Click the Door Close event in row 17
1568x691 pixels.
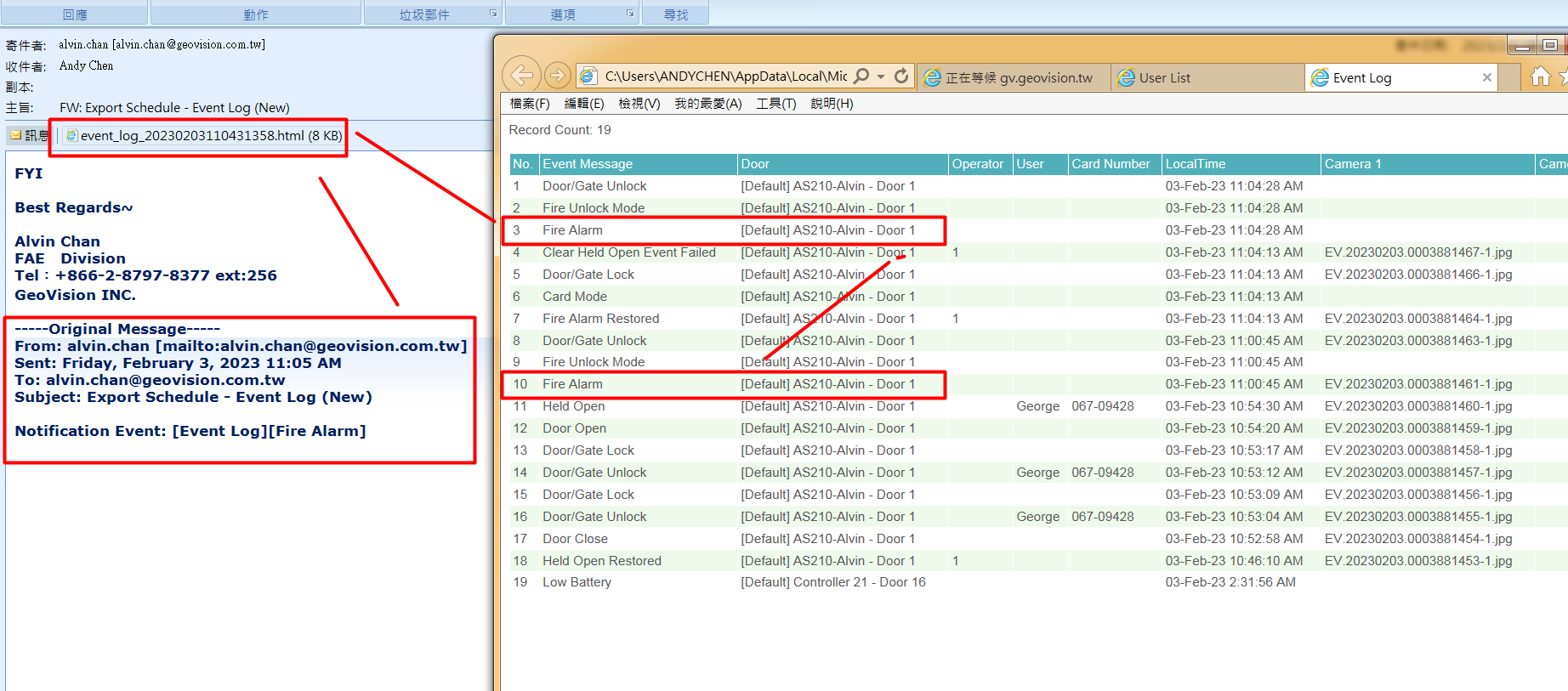576,539
